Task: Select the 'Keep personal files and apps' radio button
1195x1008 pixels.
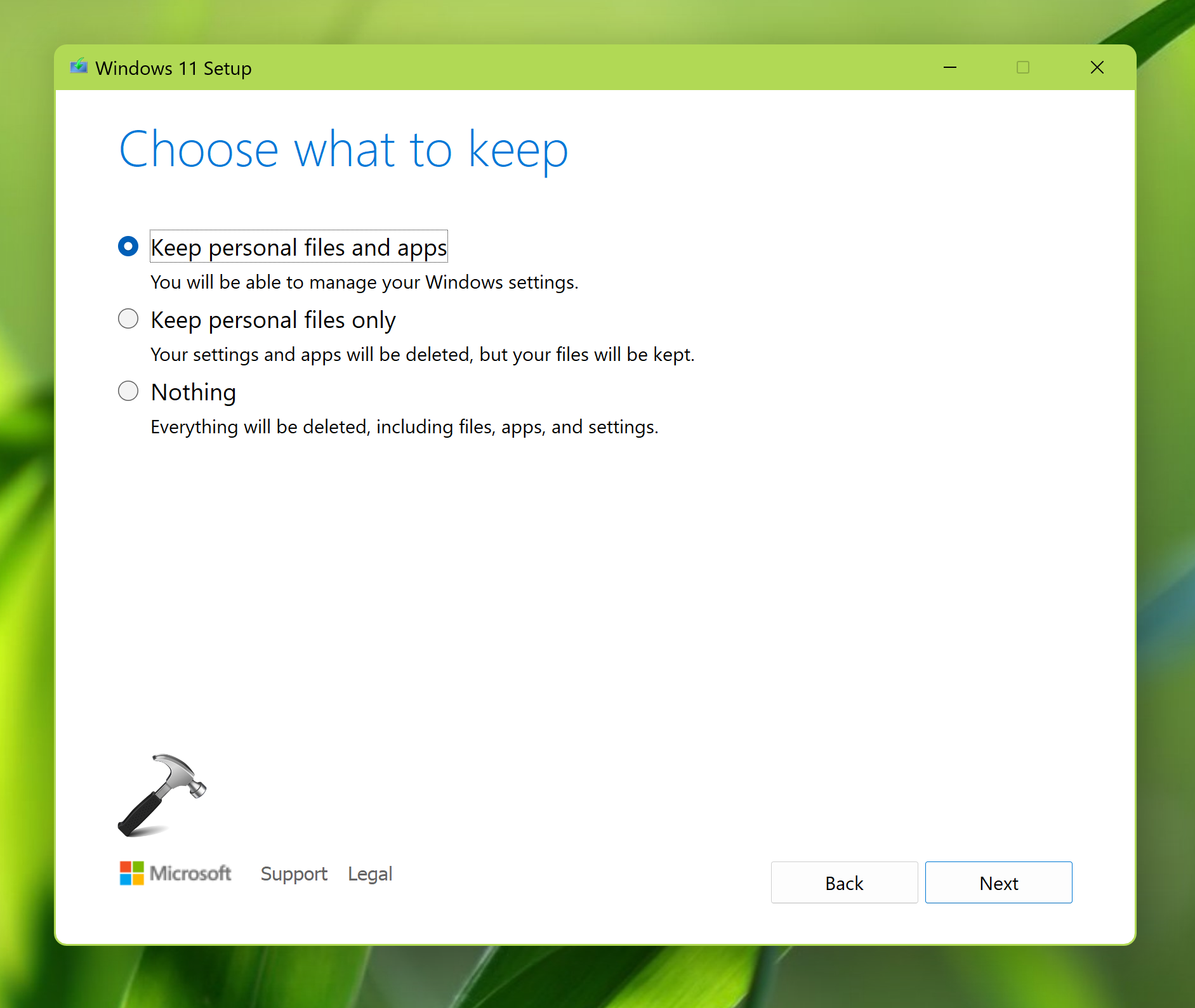Action: pyautogui.click(x=128, y=246)
